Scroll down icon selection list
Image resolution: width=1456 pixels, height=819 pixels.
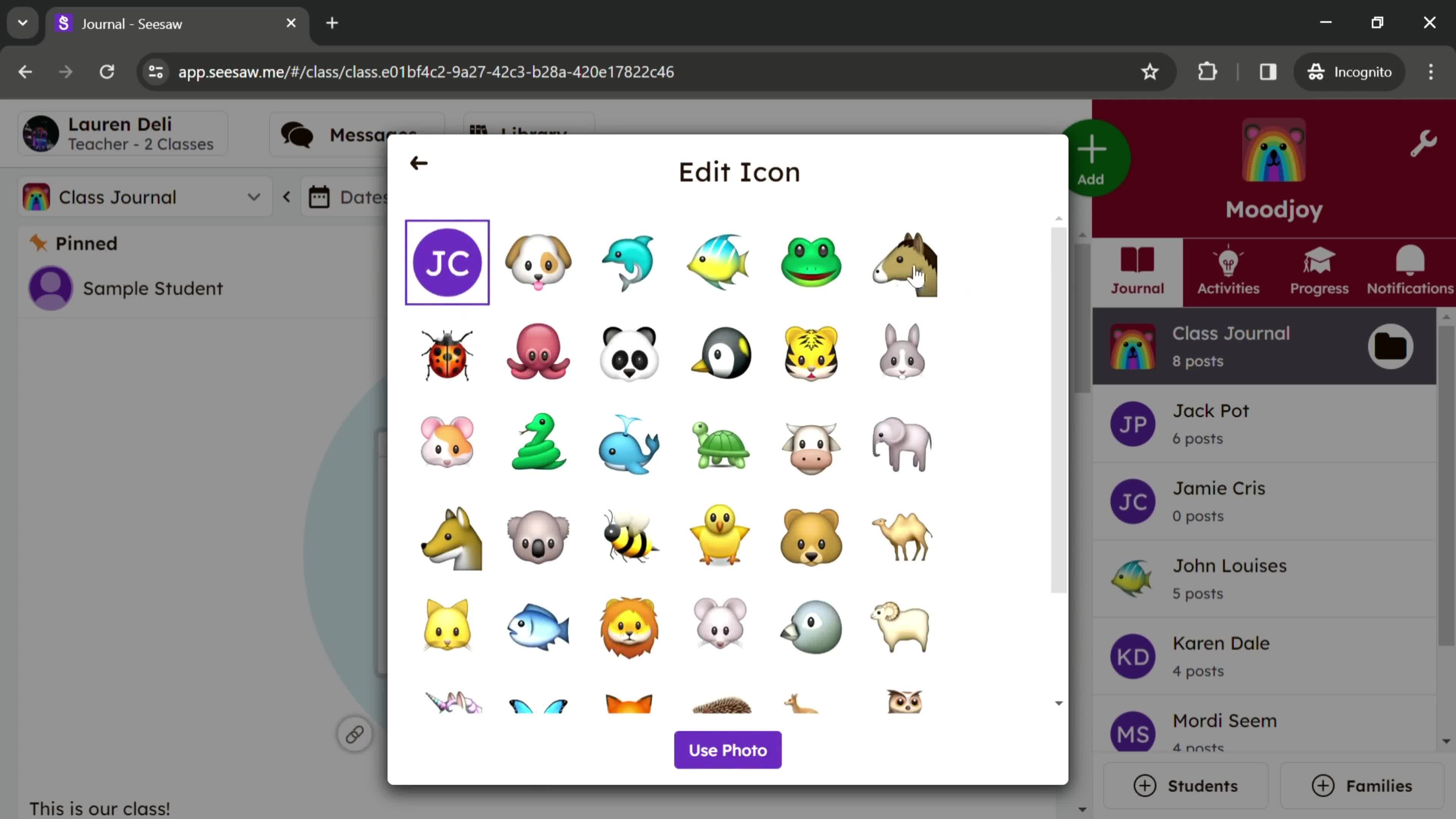tap(1058, 703)
